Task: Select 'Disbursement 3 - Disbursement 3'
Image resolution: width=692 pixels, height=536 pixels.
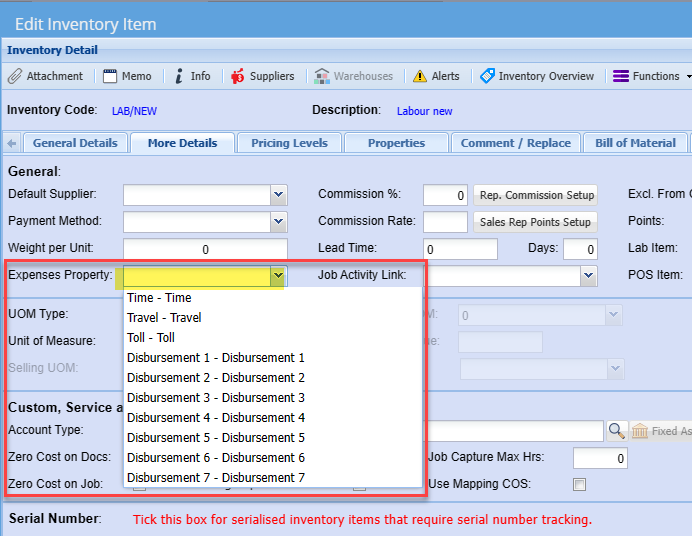Action: point(273,398)
